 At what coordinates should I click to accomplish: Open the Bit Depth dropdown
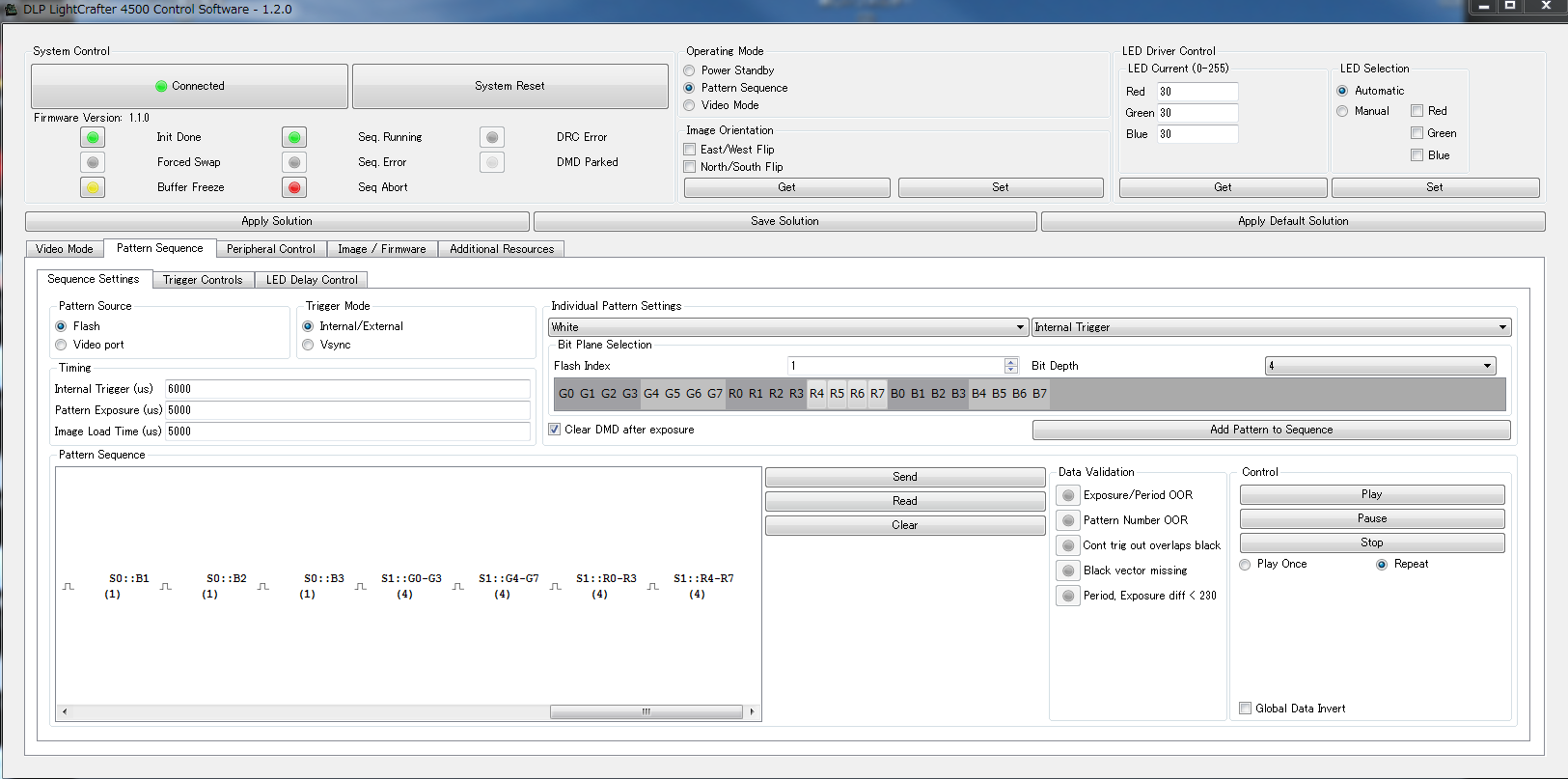(1381, 366)
